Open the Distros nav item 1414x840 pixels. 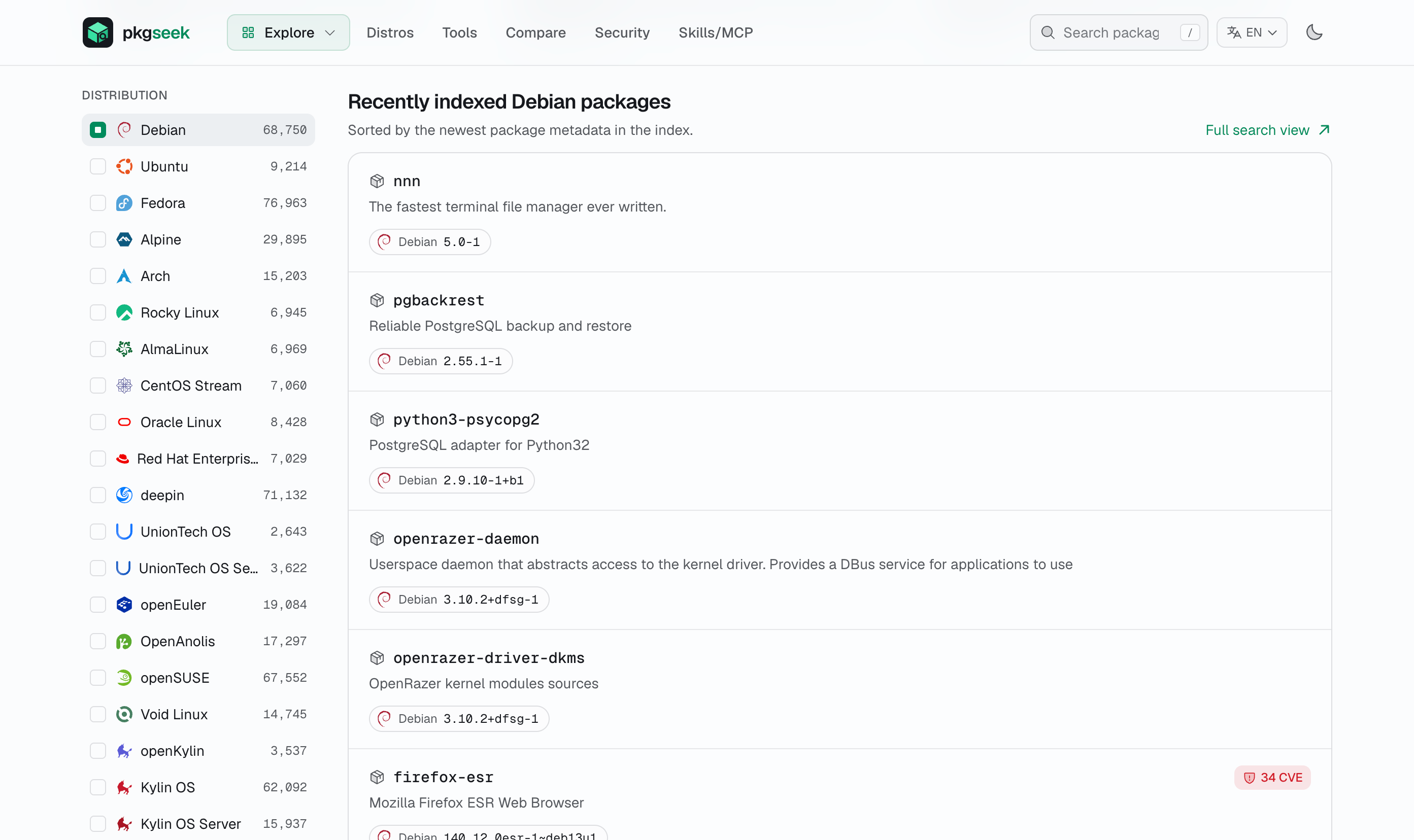pyautogui.click(x=390, y=32)
